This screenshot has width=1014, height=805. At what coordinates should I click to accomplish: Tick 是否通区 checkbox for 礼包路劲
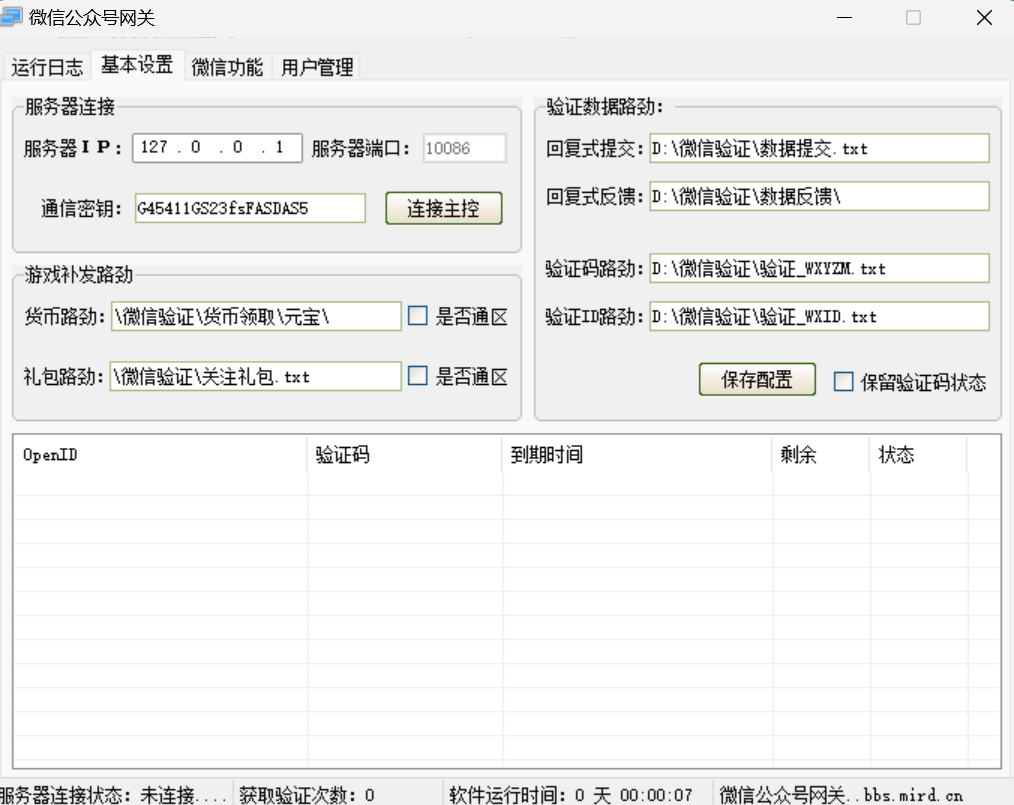point(418,376)
